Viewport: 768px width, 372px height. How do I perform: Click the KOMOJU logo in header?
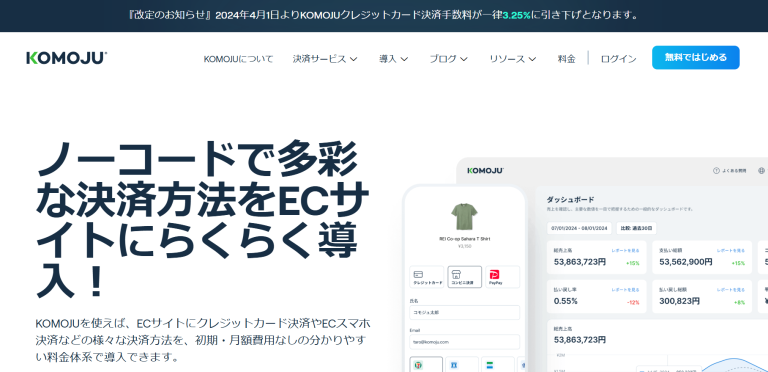click(x=67, y=58)
